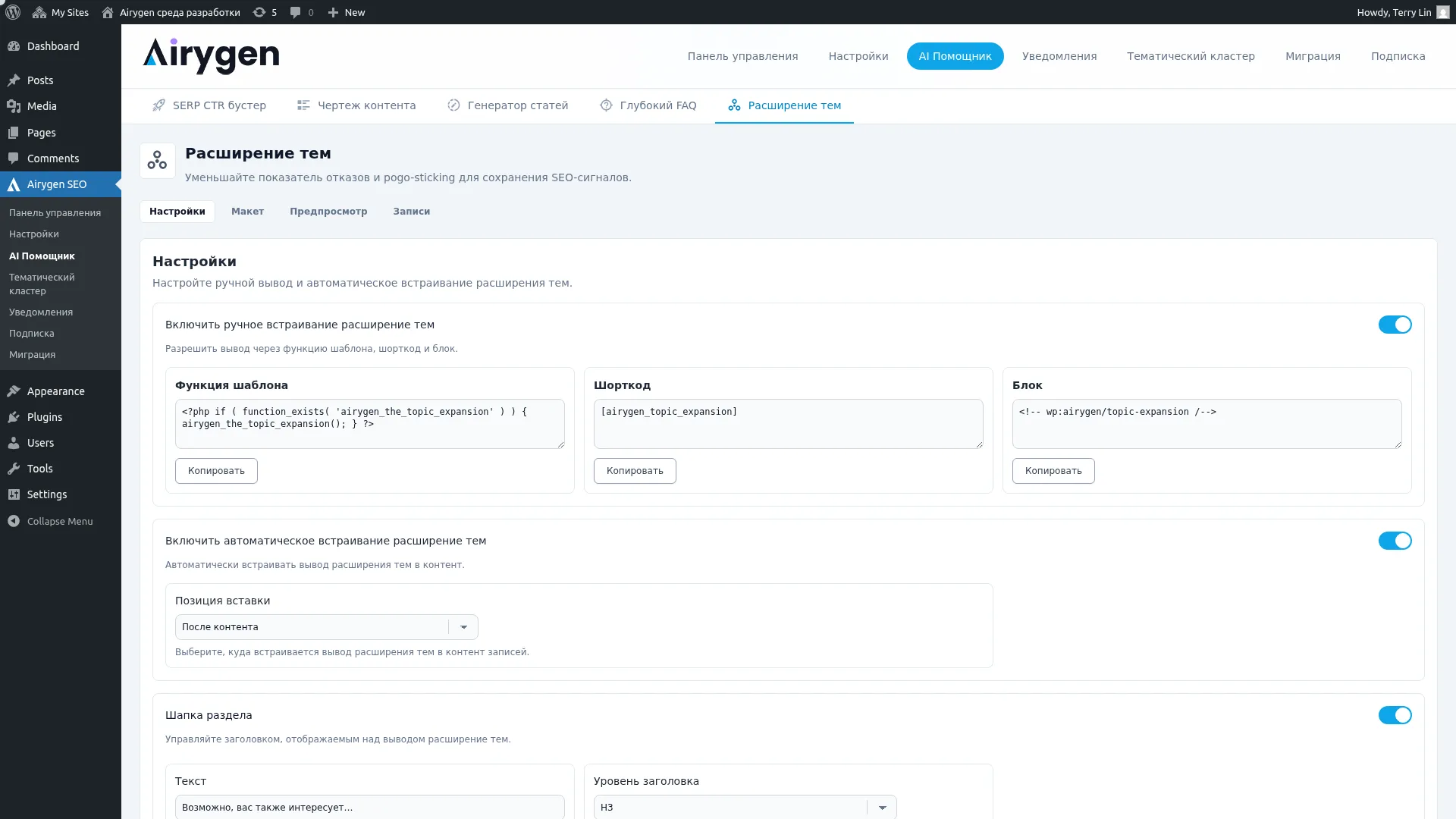Click the topic expansion icon beside the page title
1456x819 pixels.
pos(158,161)
